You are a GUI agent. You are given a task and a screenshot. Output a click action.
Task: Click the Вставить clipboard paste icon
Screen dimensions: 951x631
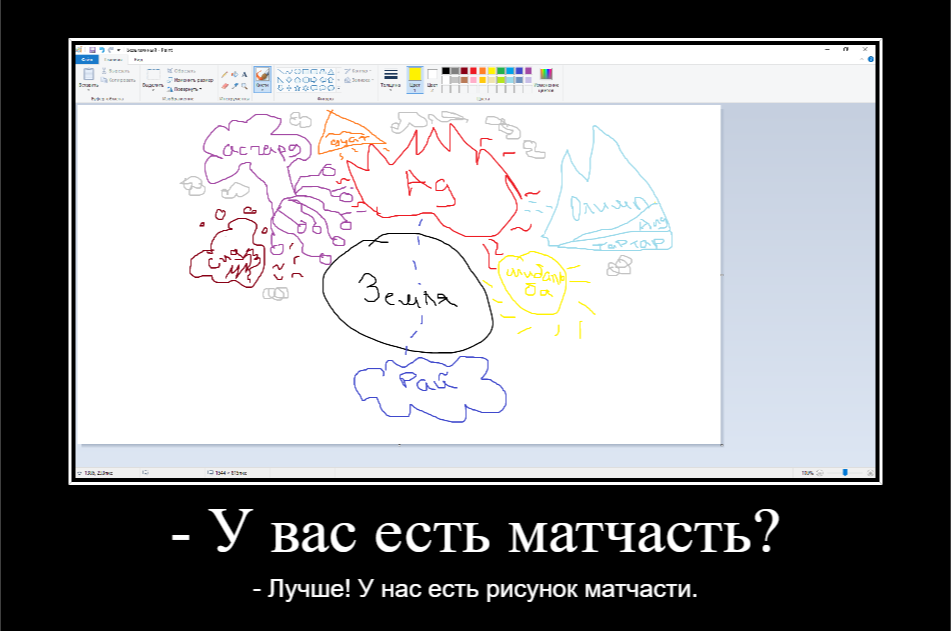[89, 74]
